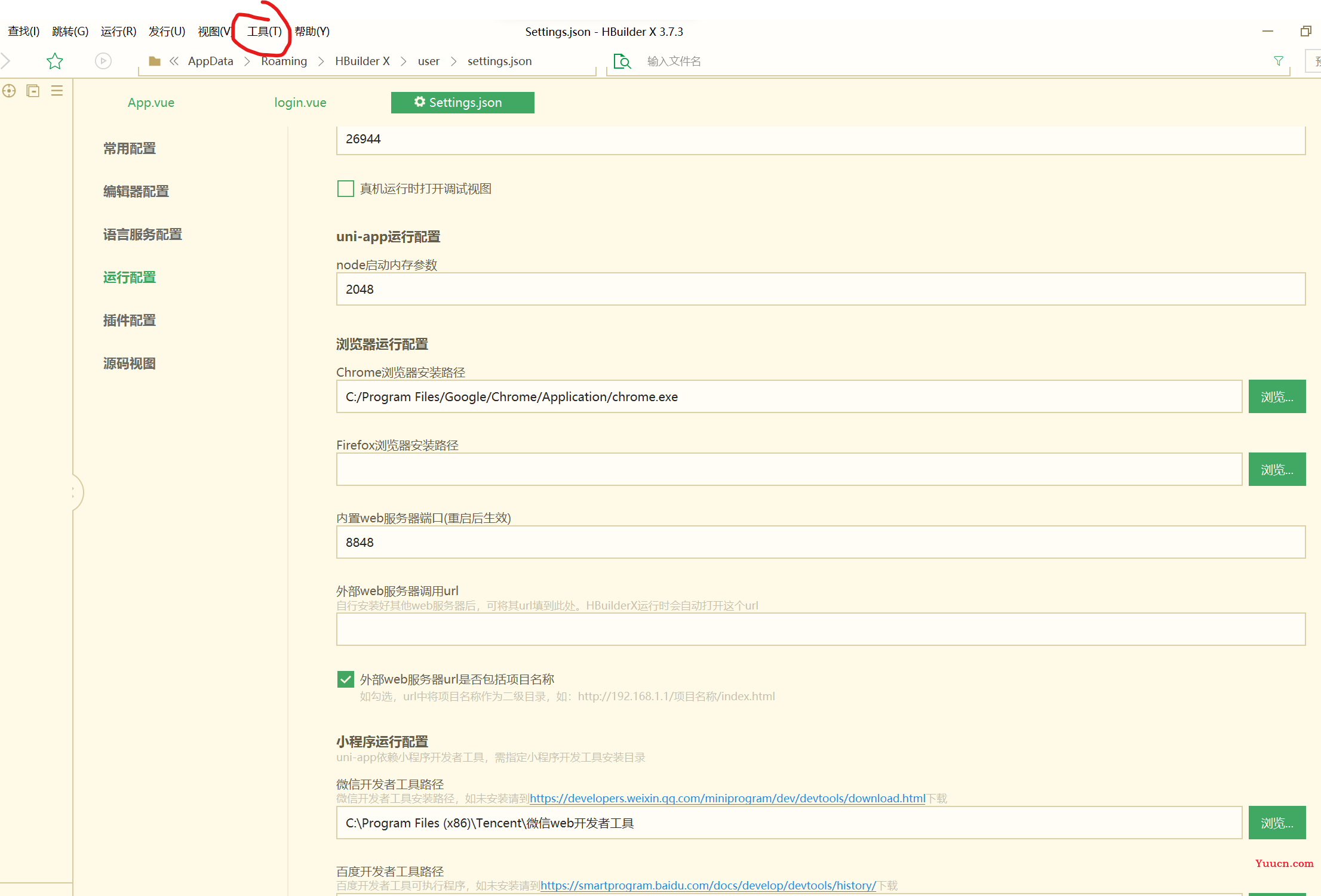The width and height of the screenshot is (1321, 896).
Task: Click the Firefox浏览器安装路径 input field
Action: pos(789,470)
